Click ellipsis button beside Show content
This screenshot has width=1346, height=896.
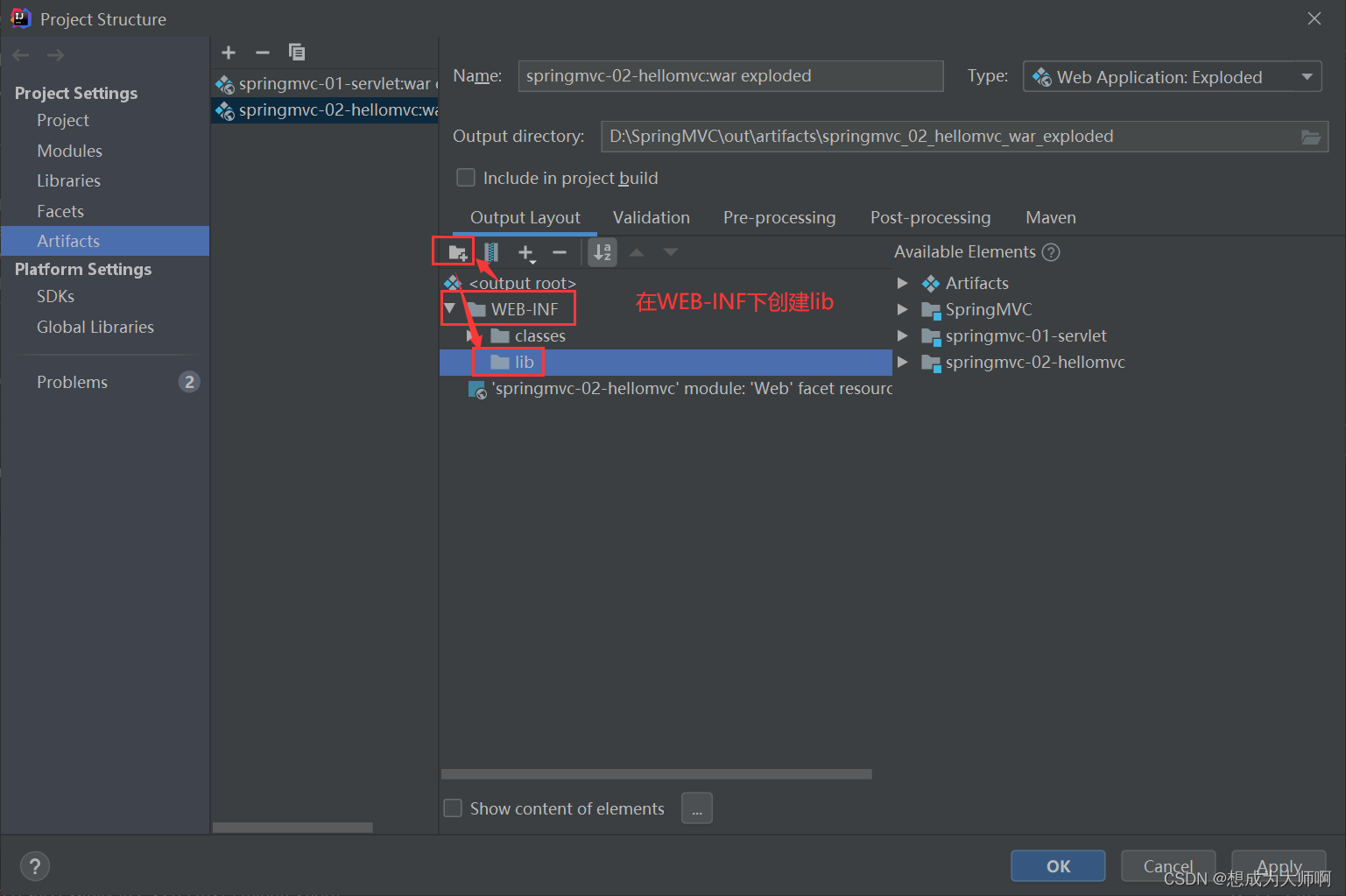(697, 808)
